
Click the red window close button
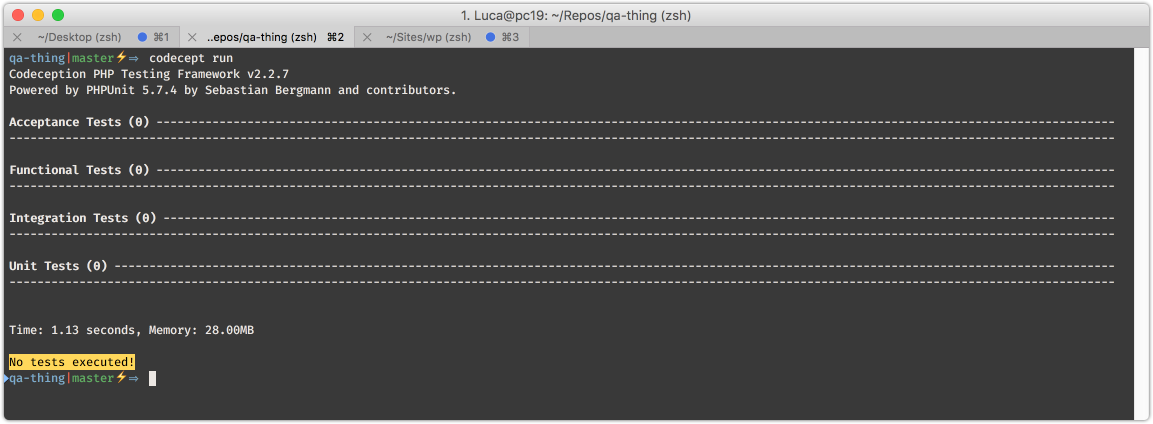coord(18,15)
